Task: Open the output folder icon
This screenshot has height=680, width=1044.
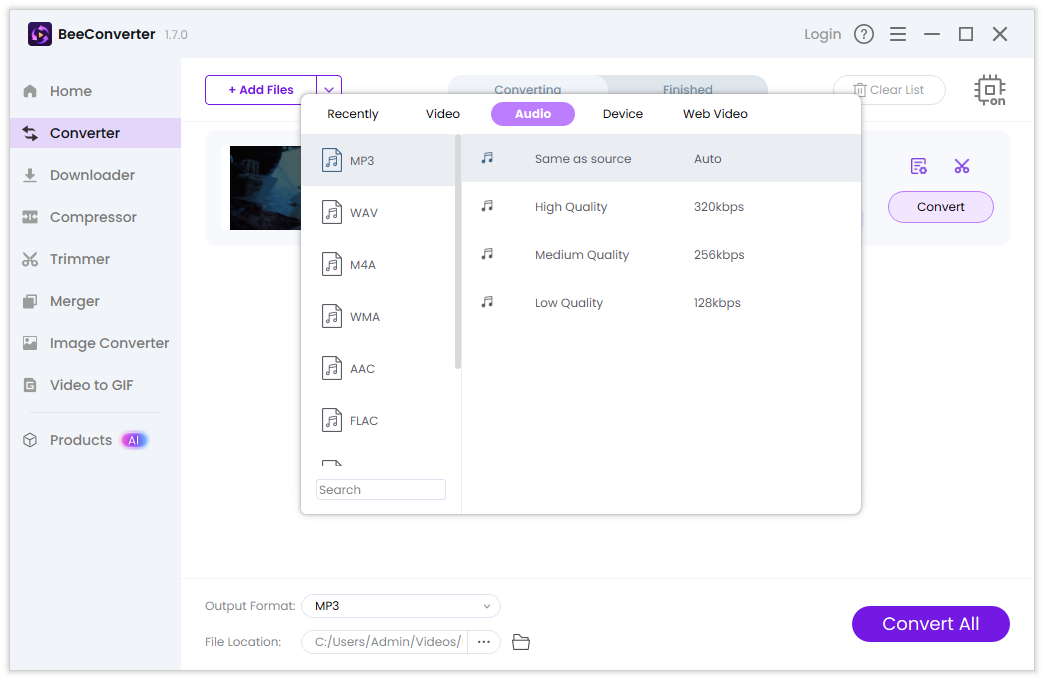Action: [x=520, y=642]
